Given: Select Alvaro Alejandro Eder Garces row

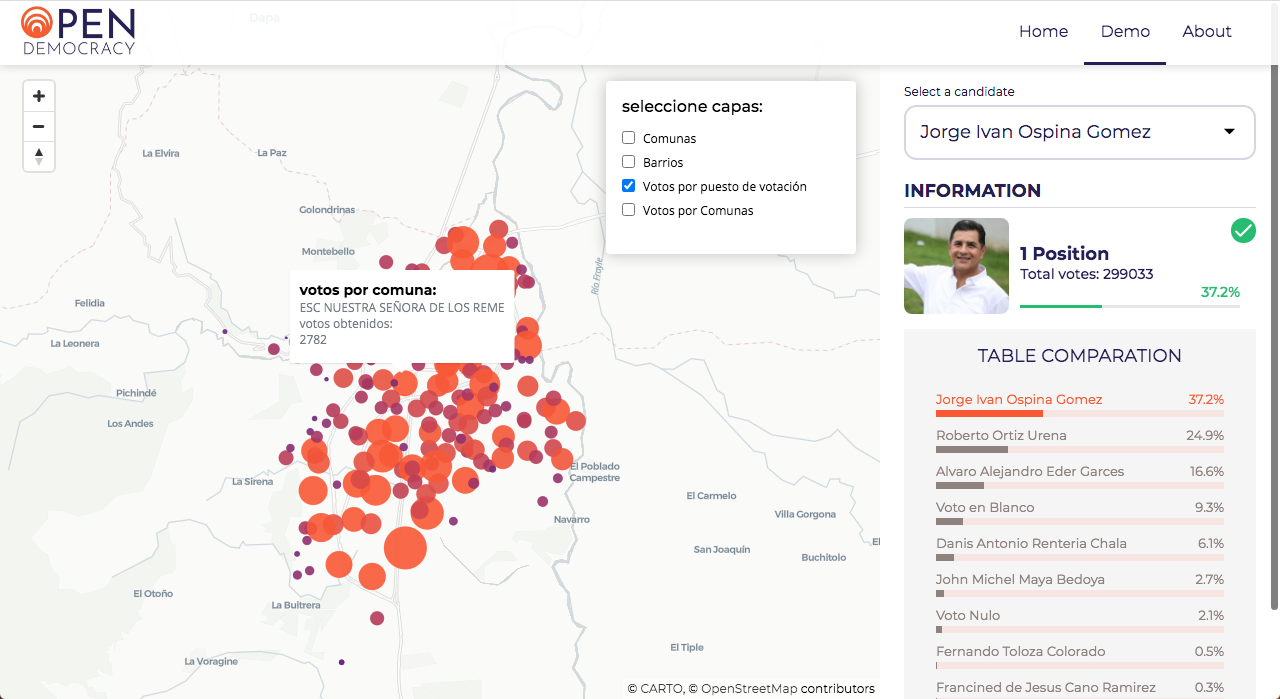Looking at the screenshot, I should (x=1080, y=477).
